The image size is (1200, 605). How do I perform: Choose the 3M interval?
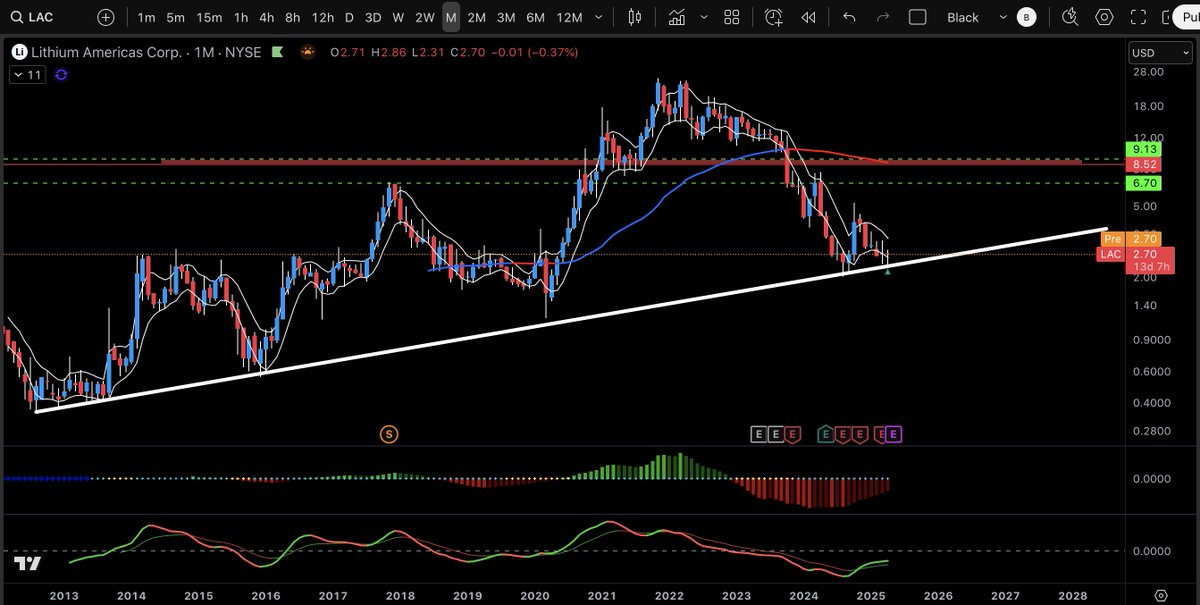tap(505, 17)
